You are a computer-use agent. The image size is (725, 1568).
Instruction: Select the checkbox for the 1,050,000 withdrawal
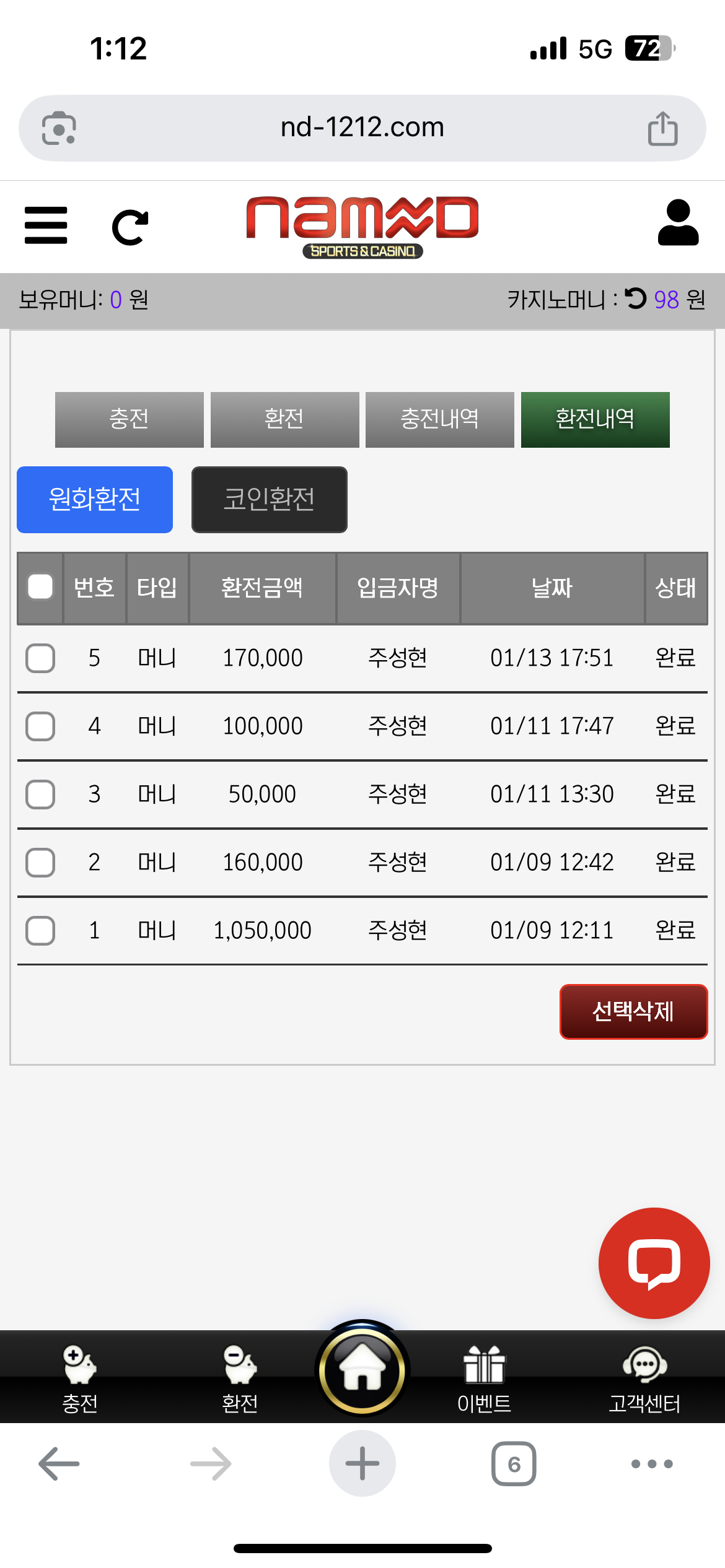40,930
